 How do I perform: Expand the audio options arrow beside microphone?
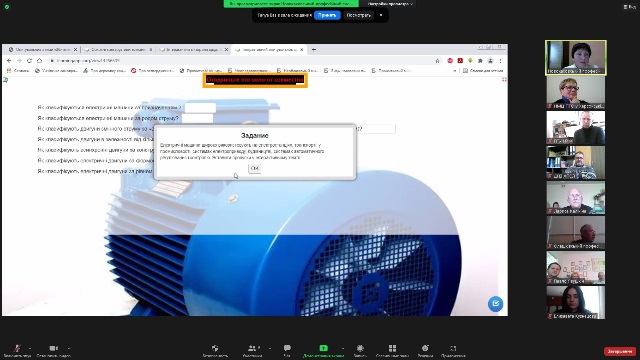point(30,348)
